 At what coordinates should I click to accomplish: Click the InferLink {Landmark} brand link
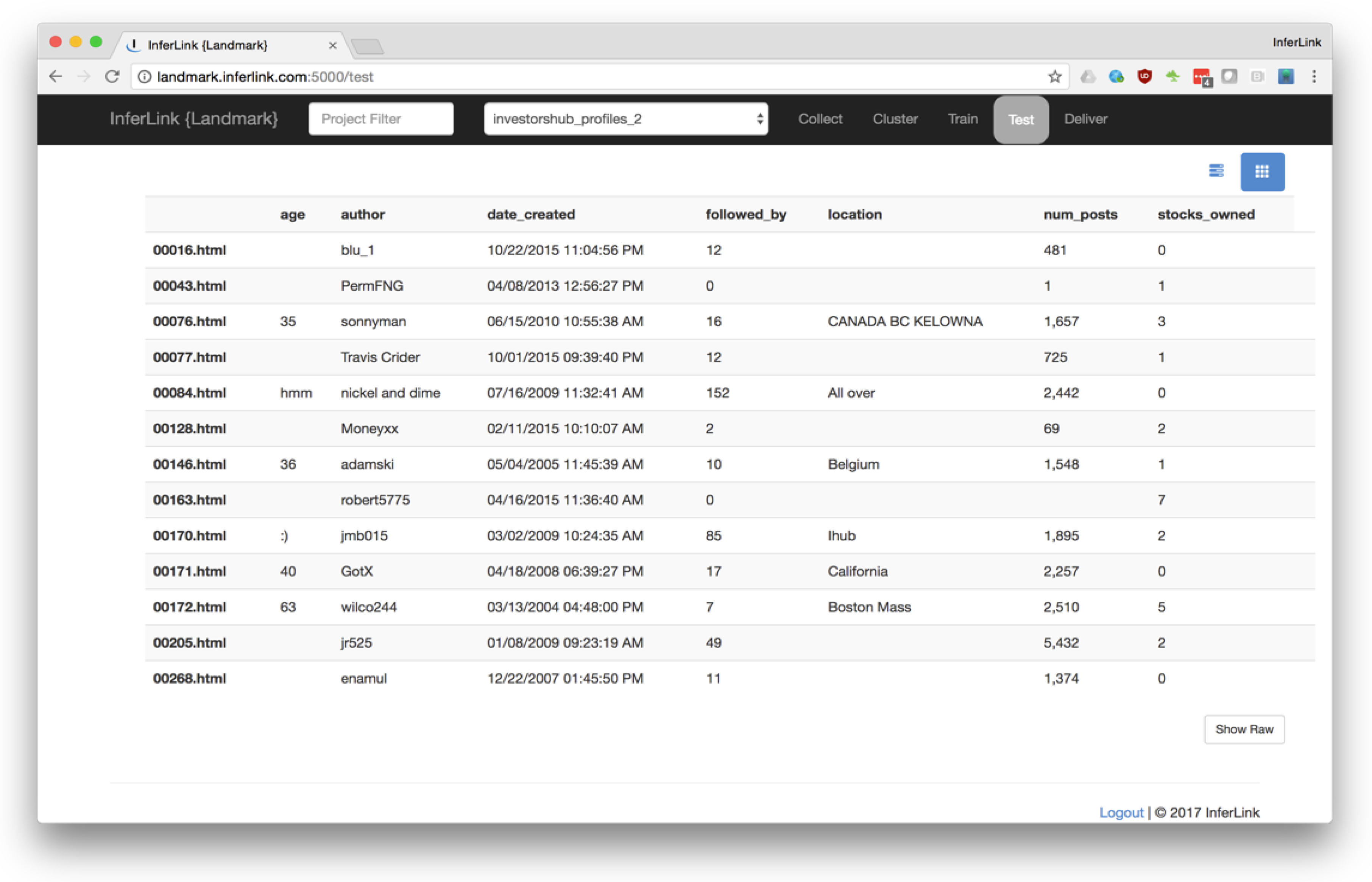193,118
